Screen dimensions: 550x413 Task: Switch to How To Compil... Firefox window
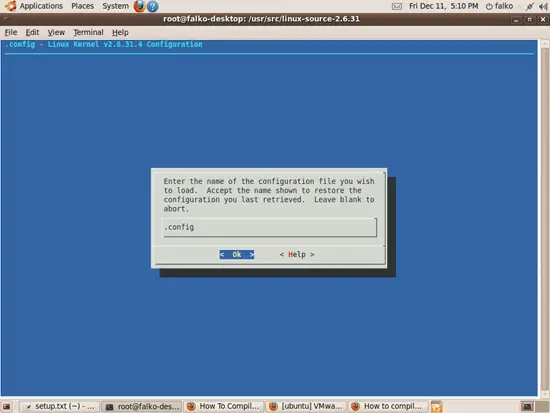pyautogui.click(x=223, y=406)
